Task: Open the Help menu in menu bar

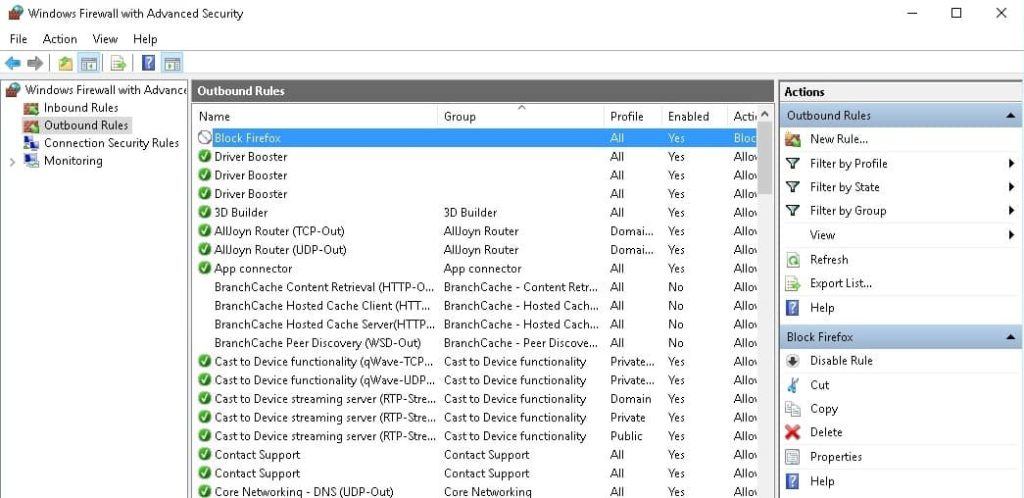Action: pyautogui.click(x=145, y=39)
